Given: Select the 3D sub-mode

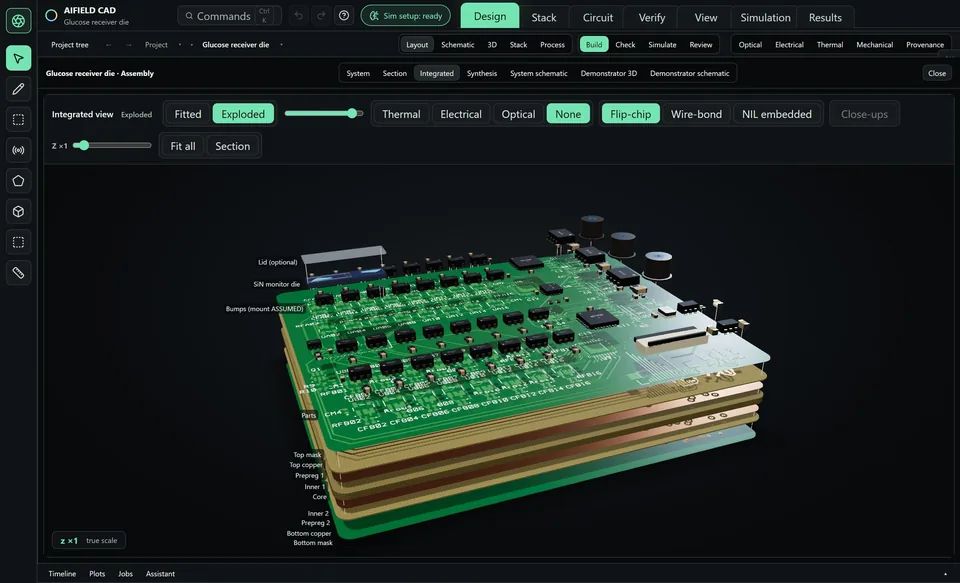Looking at the screenshot, I should click(x=492, y=45).
